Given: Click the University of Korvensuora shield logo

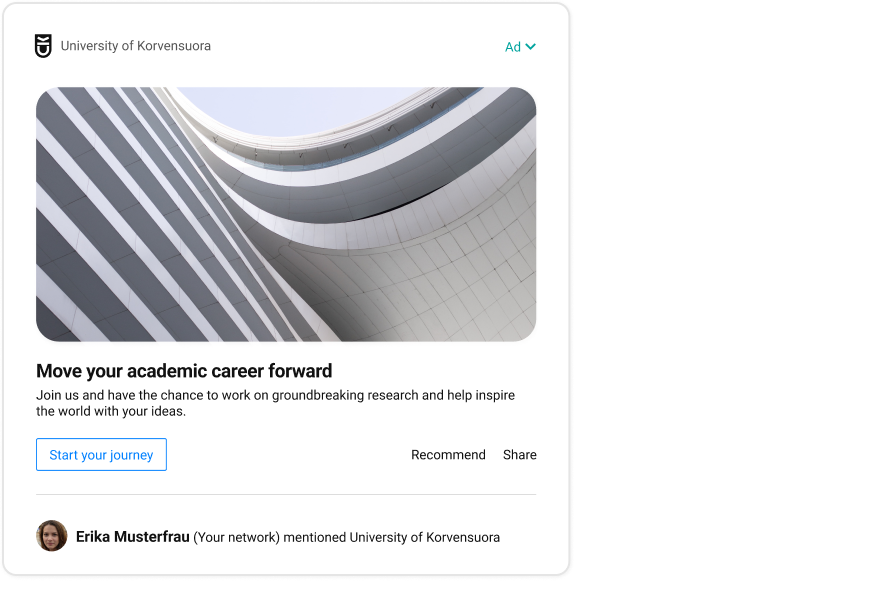Looking at the screenshot, I should [x=42, y=45].
